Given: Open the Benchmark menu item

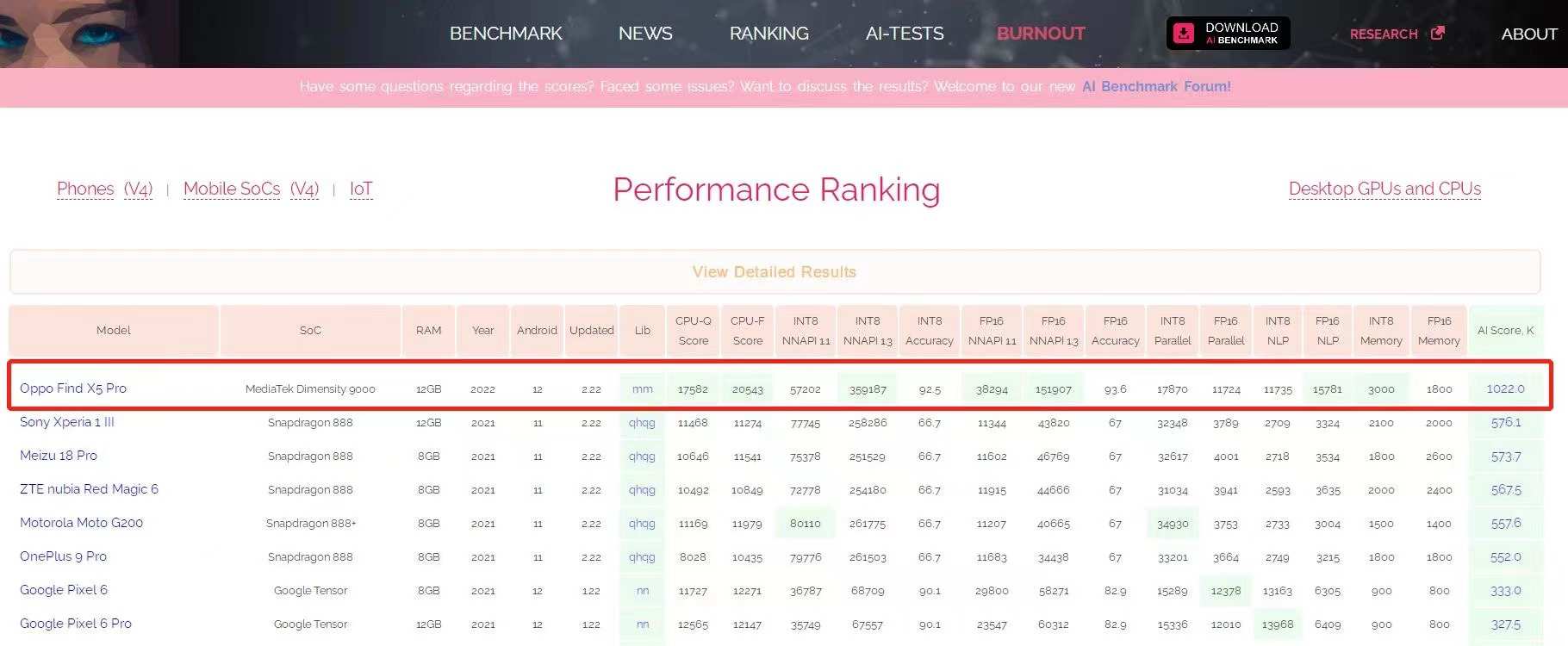Looking at the screenshot, I should pos(506,34).
